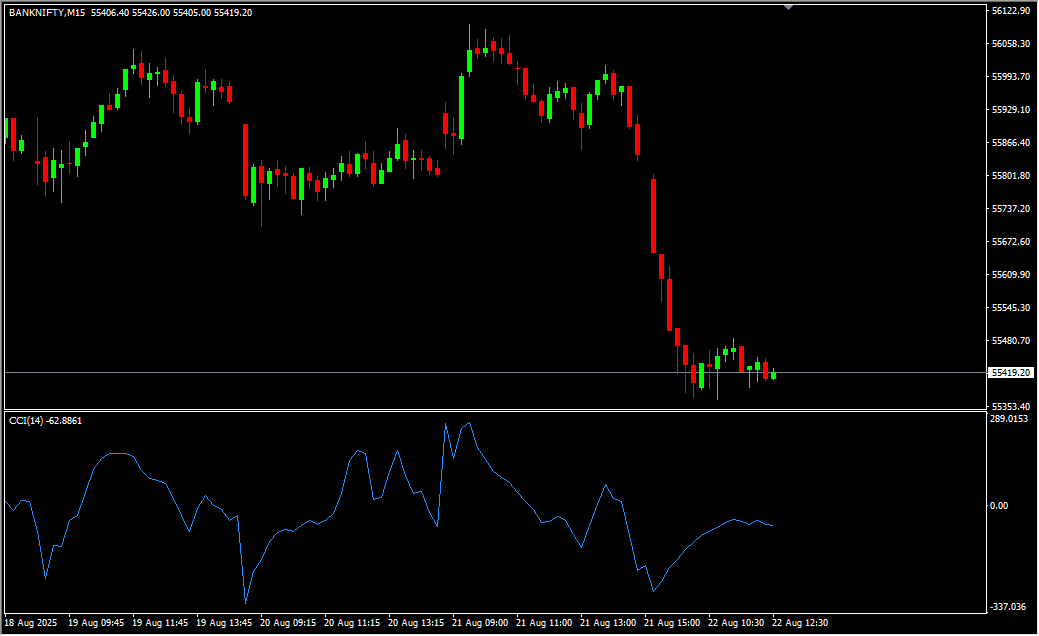Click the 18 Aug 2025 date label
Viewport: 1039px width, 636px height.
[32, 623]
